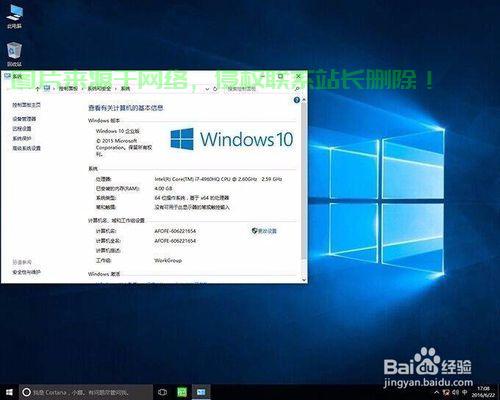
Task: Open the Recycle Bin desktop icon
Action: pos(14,54)
